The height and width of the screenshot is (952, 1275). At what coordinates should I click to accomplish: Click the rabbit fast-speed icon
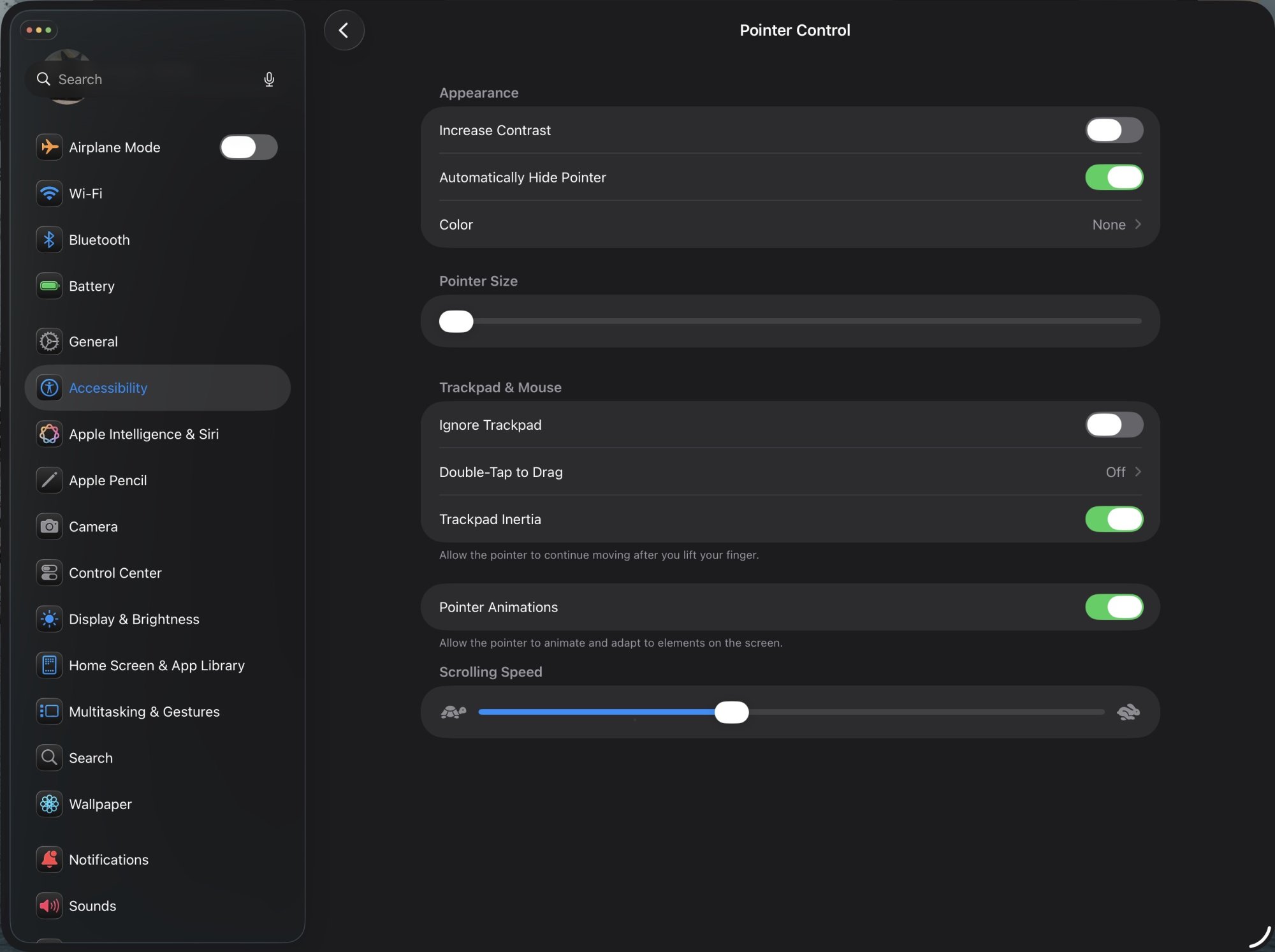[x=1128, y=712]
